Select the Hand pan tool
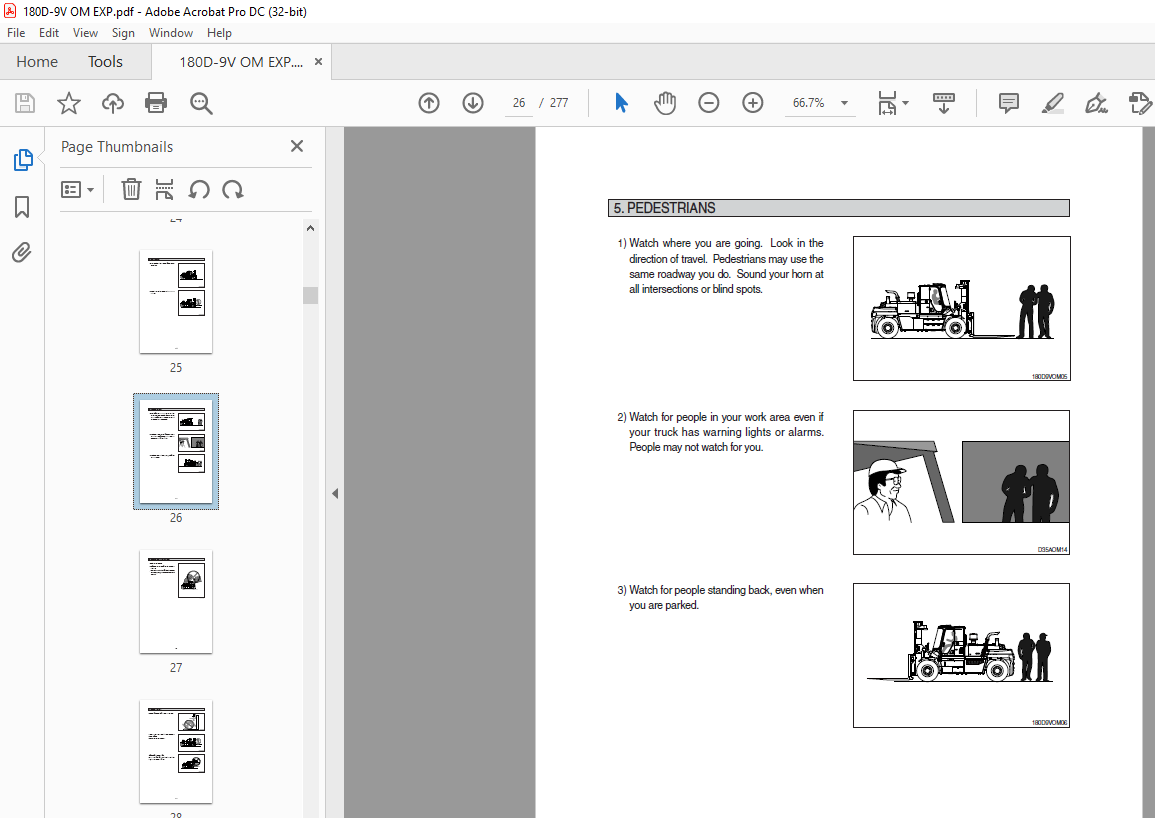Screen dimensions: 1155x818 [x=665, y=103]
